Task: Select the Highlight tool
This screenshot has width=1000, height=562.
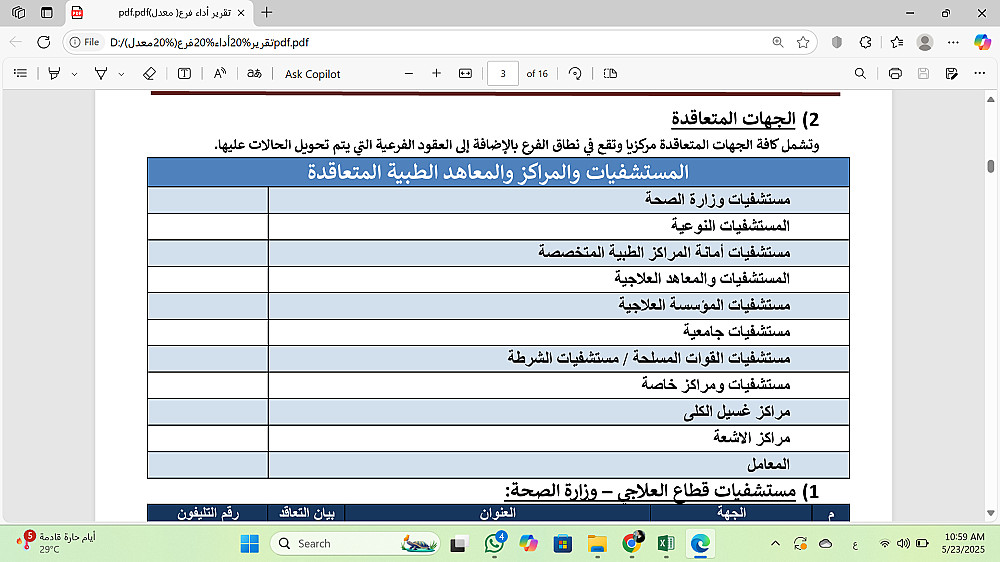Action: (54, 74)
